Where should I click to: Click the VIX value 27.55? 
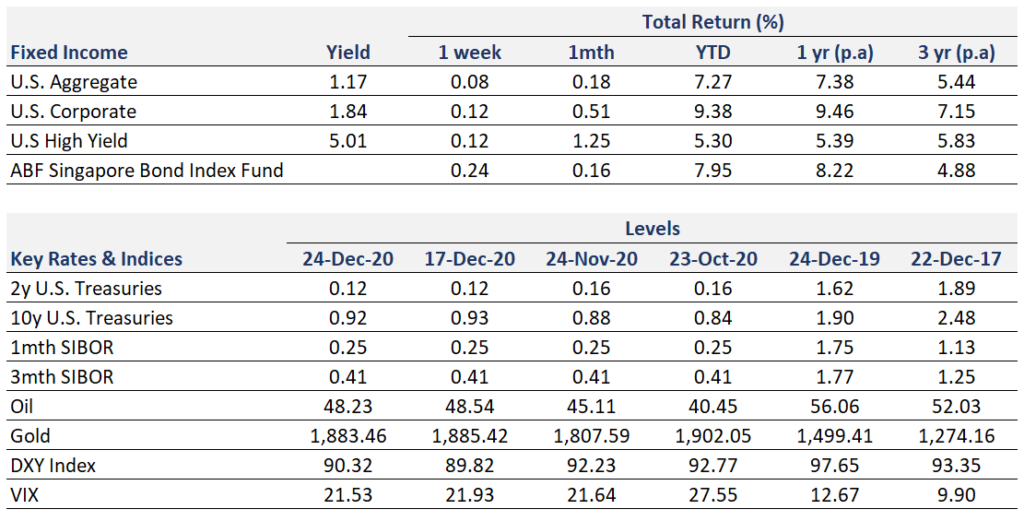coord(712,495)
